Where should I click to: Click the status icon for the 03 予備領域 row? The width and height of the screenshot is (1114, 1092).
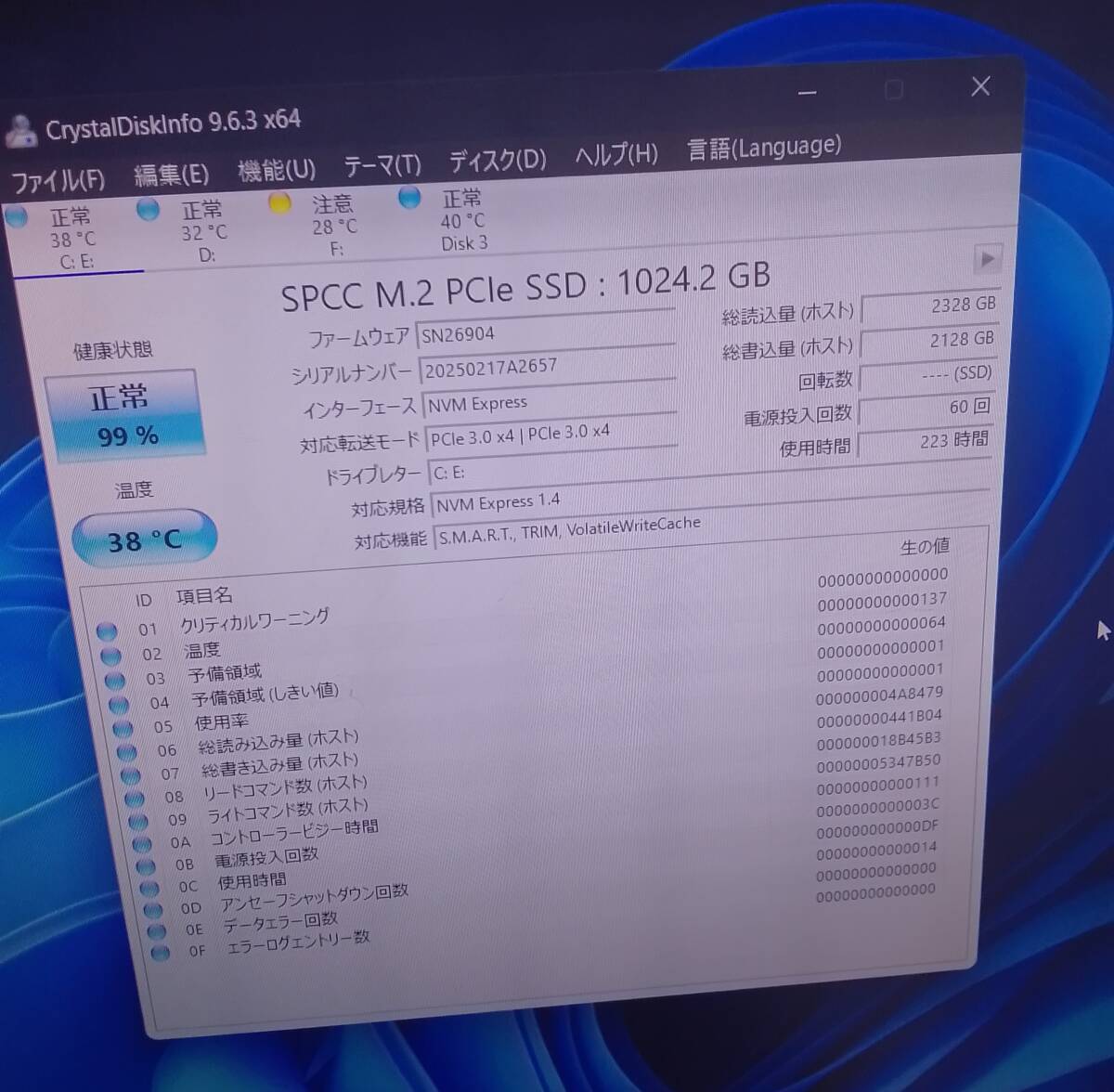116,680
